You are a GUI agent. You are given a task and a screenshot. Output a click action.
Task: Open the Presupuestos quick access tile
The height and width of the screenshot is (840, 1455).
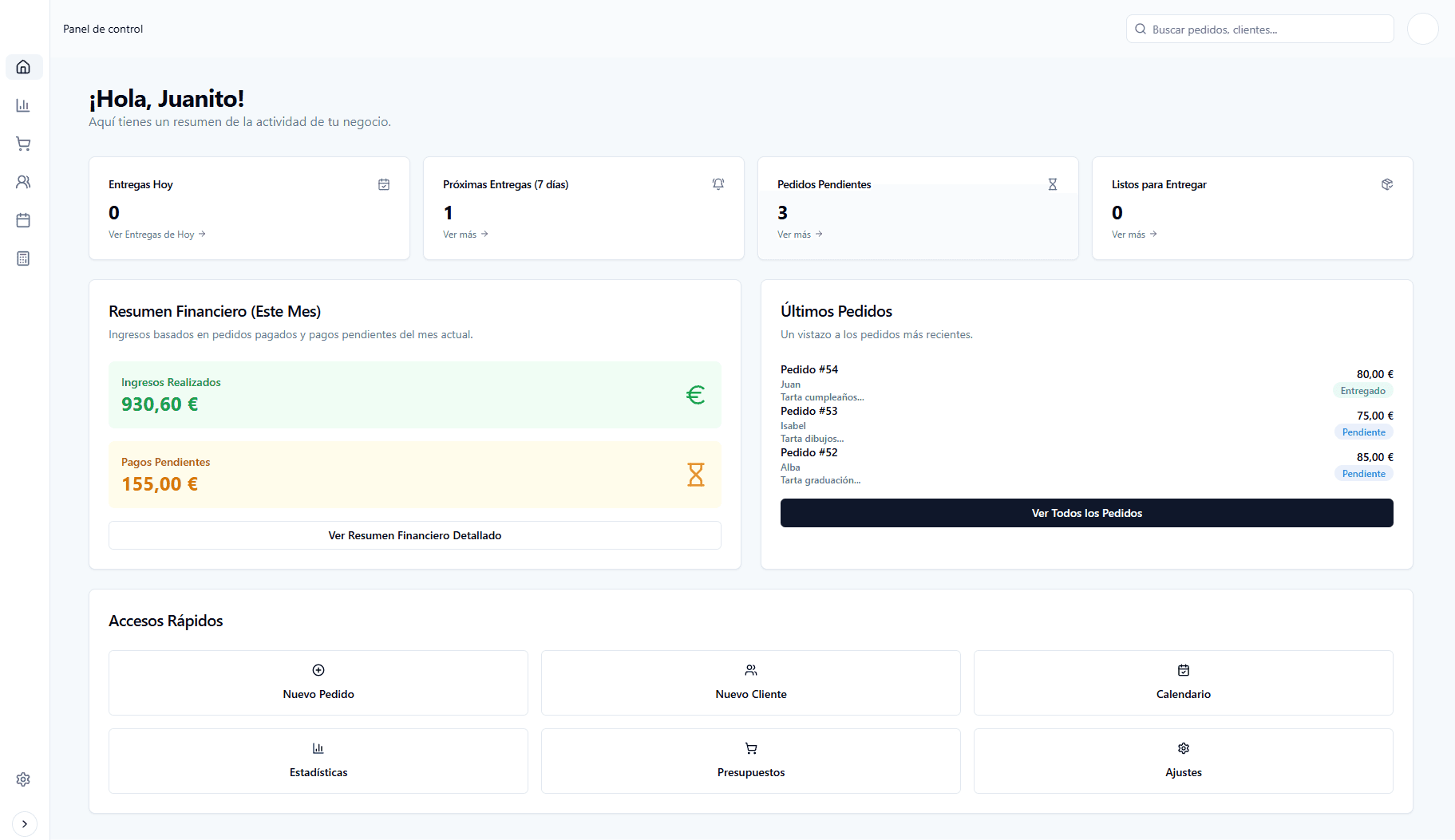[751, 761]
